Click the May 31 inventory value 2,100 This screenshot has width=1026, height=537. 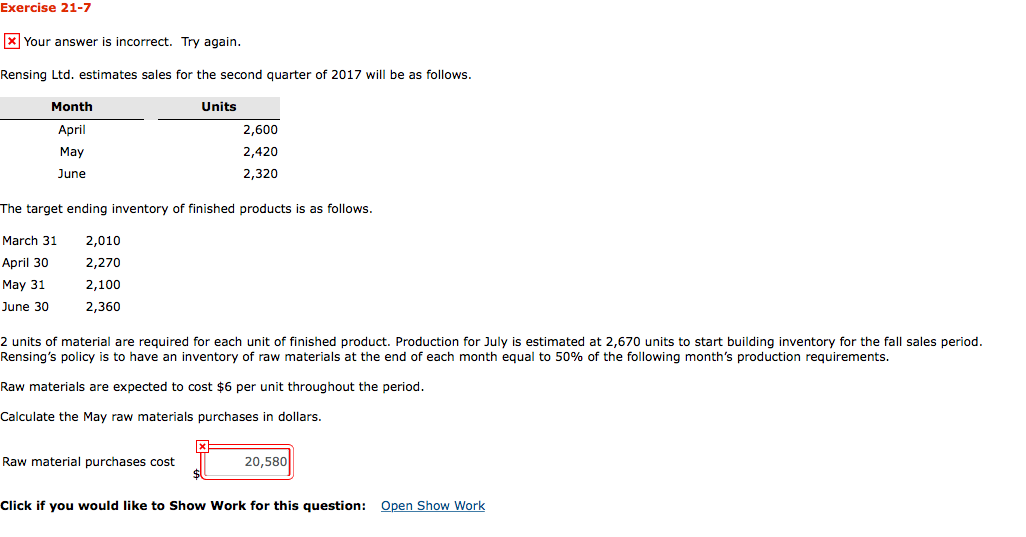(103, 285)
